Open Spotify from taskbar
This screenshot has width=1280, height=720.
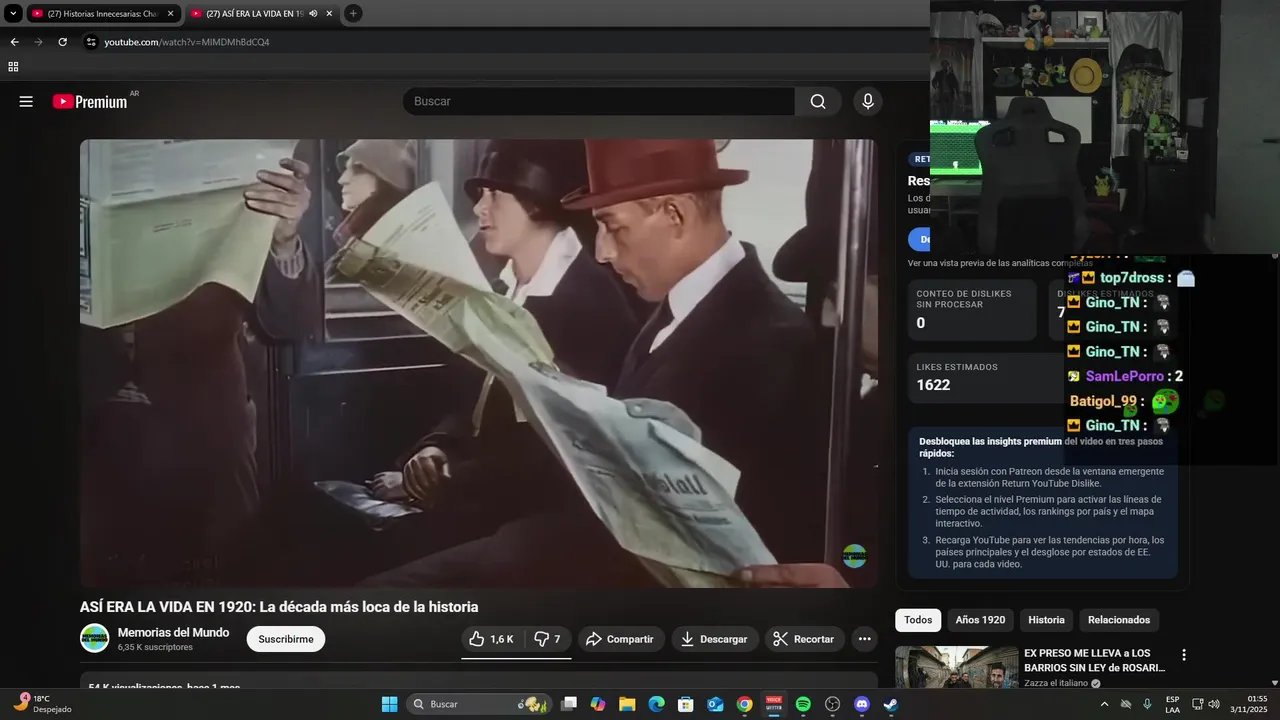click(x=803, y=704)
